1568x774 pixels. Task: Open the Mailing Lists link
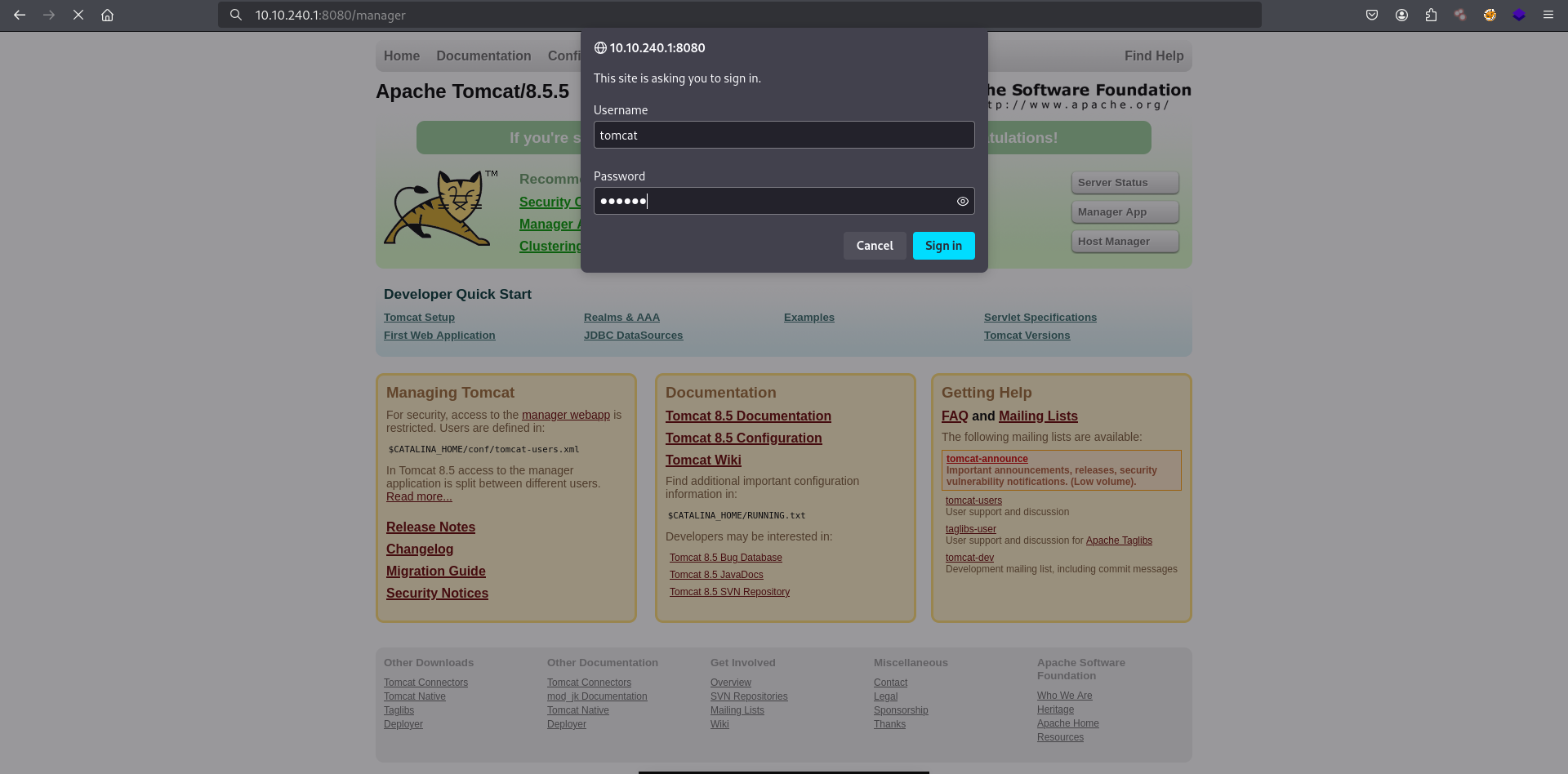(1038, 416)
